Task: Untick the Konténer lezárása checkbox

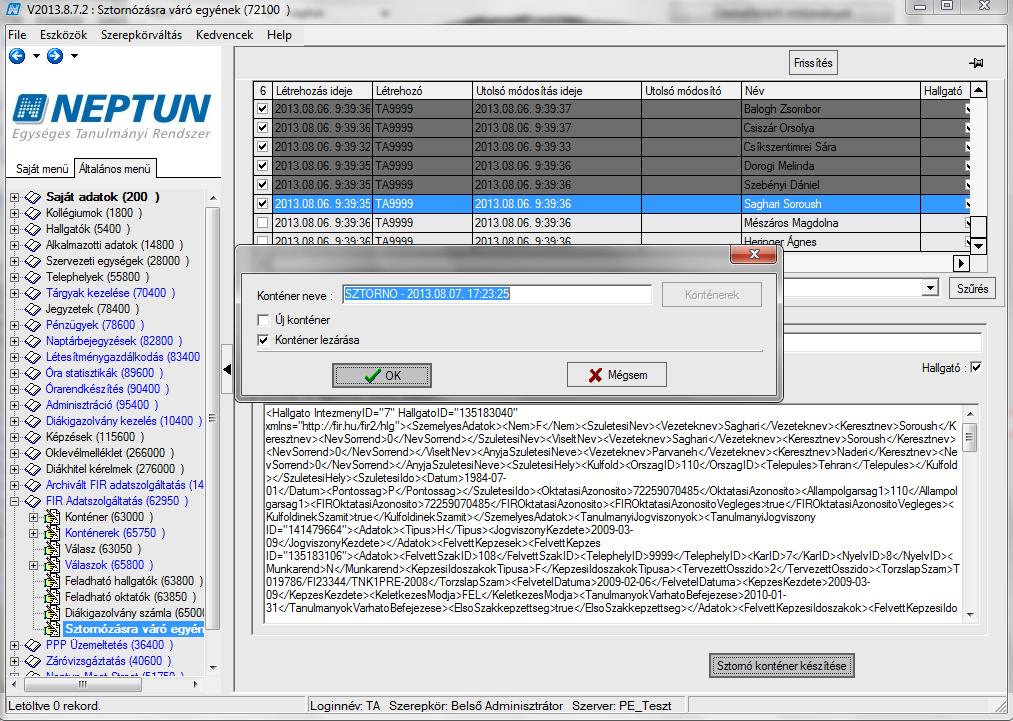Action: point(263,340)
